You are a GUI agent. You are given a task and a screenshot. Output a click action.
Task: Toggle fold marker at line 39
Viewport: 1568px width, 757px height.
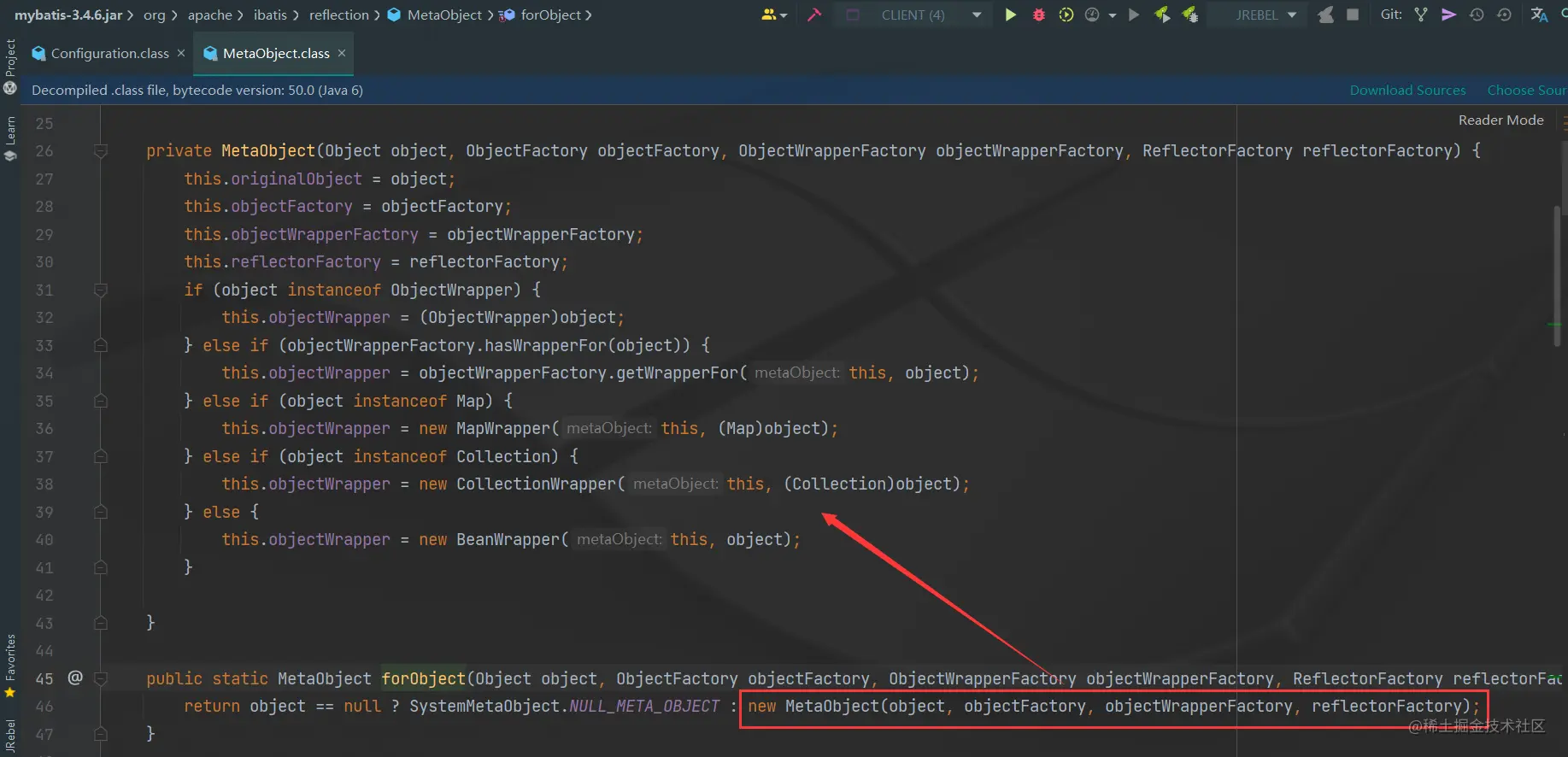[101, 512]
